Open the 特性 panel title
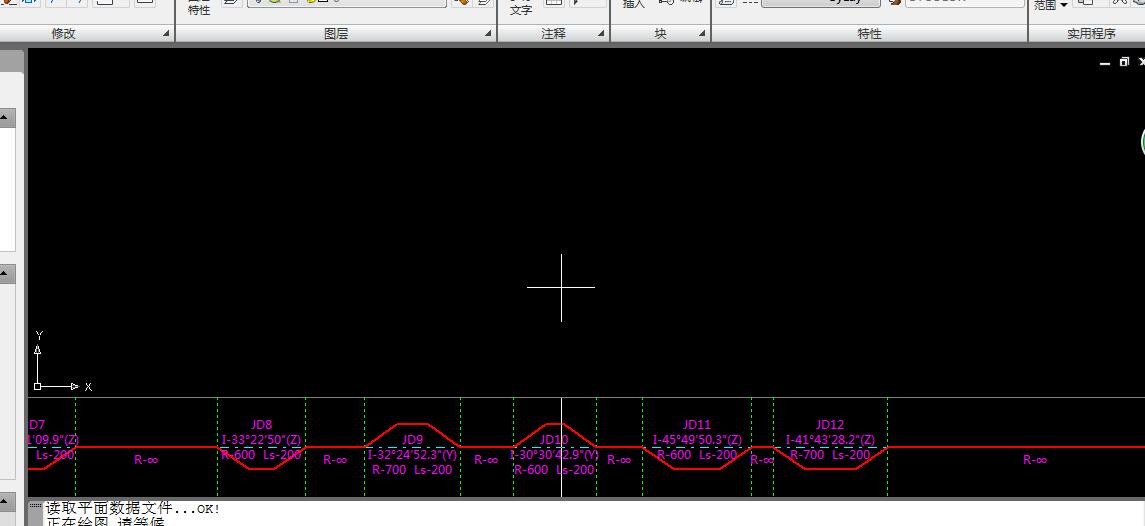The height and width of the screenshot is (526, 1145). click(x=869, y=34)
